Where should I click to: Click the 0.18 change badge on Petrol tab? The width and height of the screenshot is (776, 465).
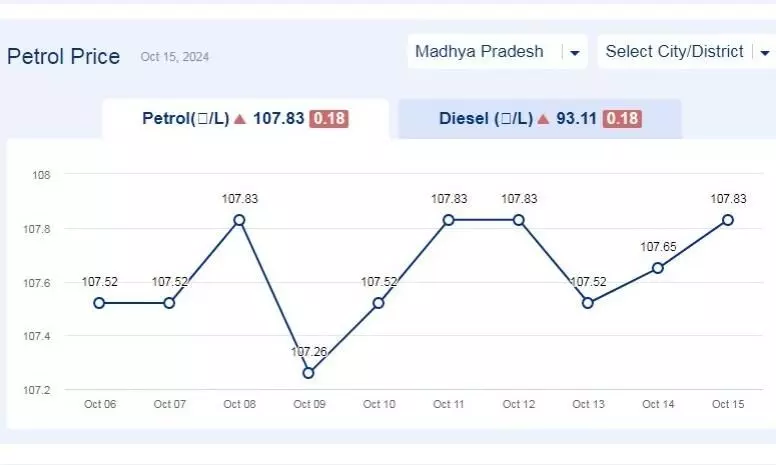pyautogui.click(x=329, y=119)
